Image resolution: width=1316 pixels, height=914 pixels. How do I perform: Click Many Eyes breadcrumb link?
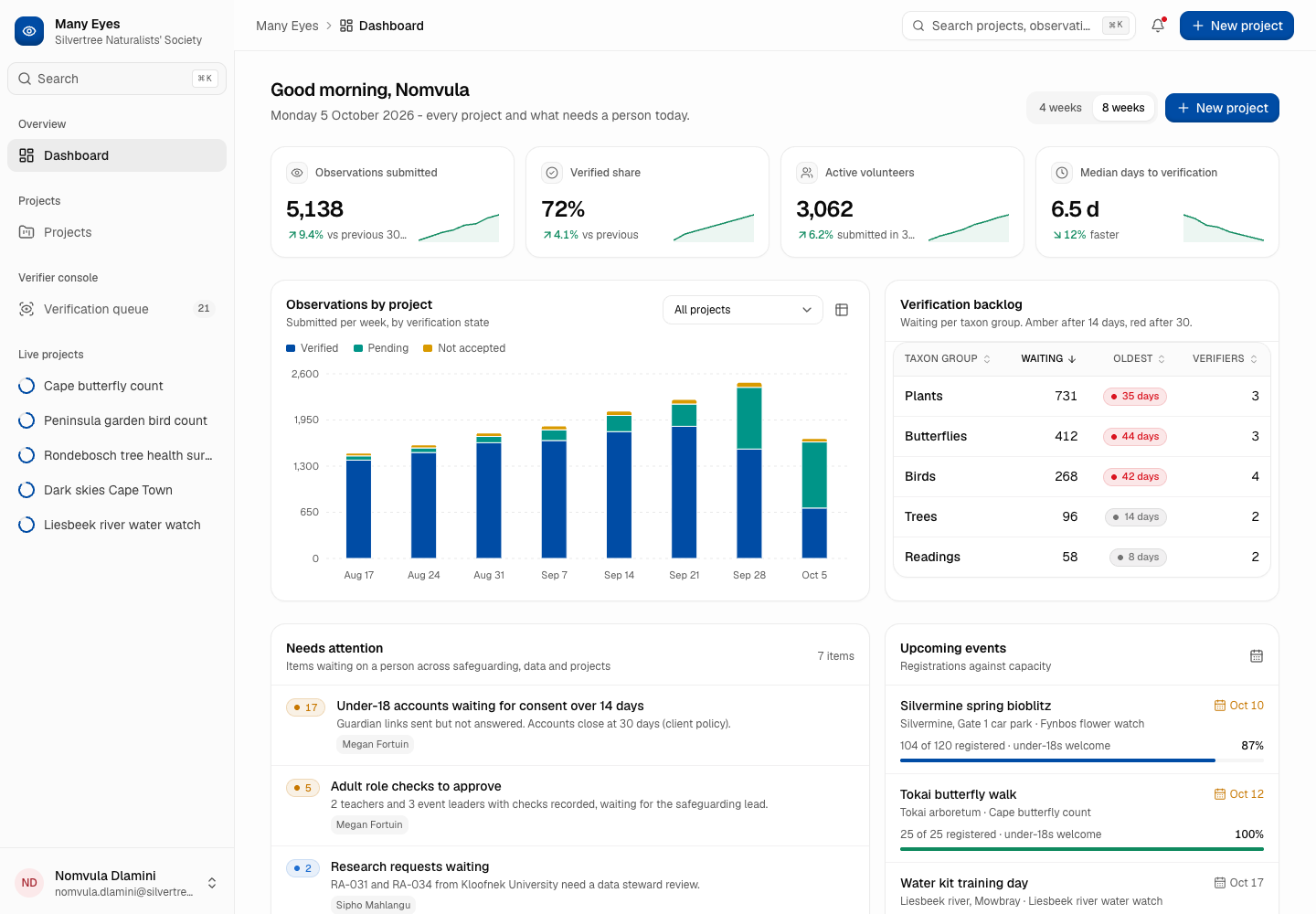287,26
